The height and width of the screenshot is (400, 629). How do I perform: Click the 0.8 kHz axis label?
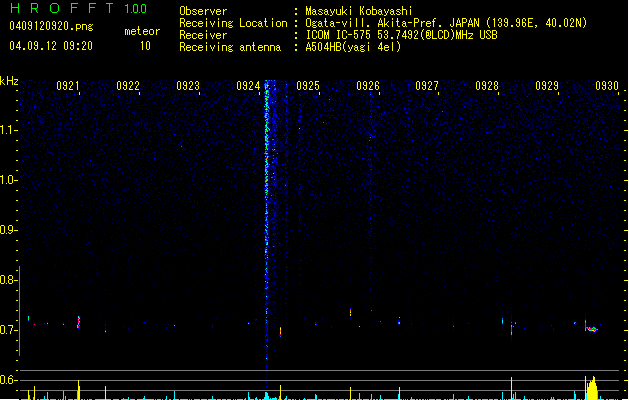[x=8, y=280]
